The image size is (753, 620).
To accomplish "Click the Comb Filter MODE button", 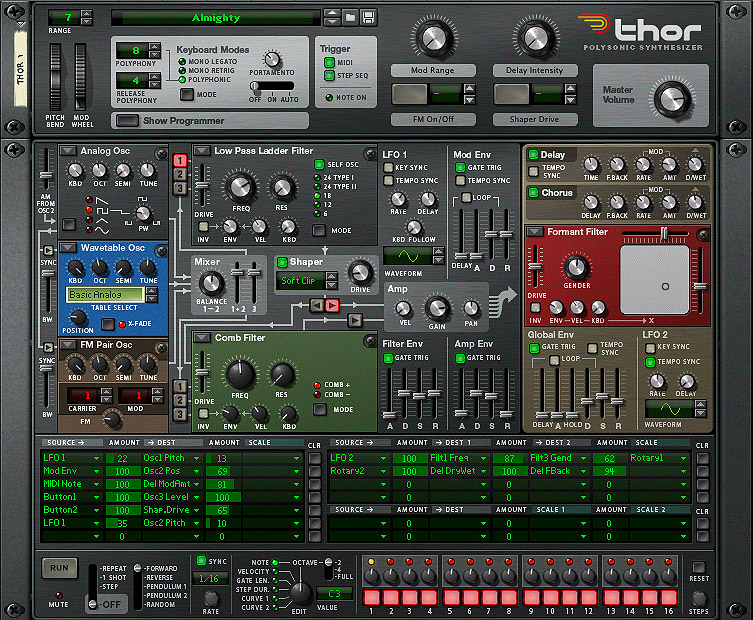I will pos(320,409).
